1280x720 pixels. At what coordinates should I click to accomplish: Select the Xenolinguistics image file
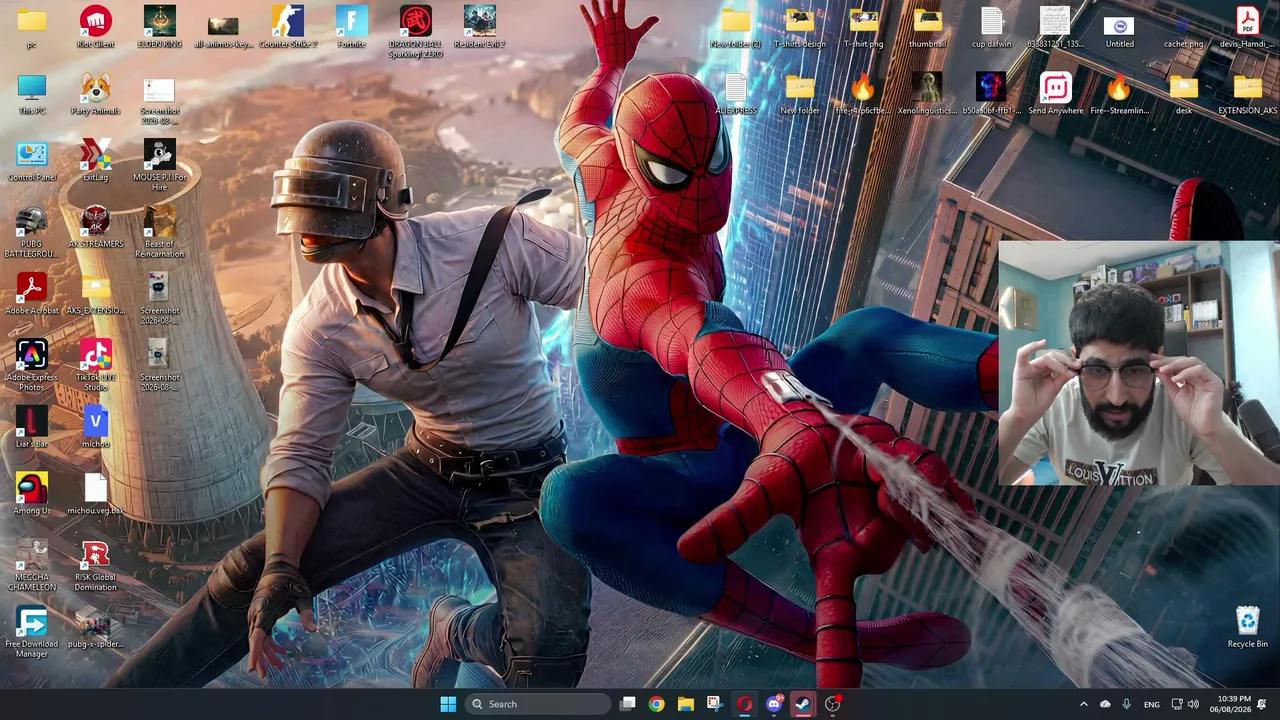coord(927,94)
